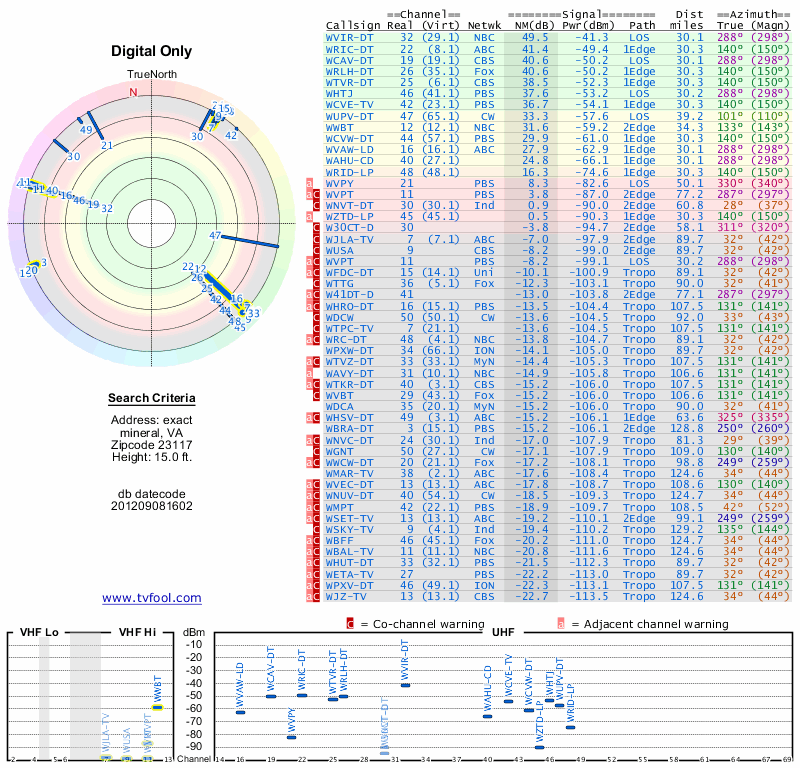Click the NM(dB) column header
The height and width of the screenshot is (768, 800).
pos(534,26)
